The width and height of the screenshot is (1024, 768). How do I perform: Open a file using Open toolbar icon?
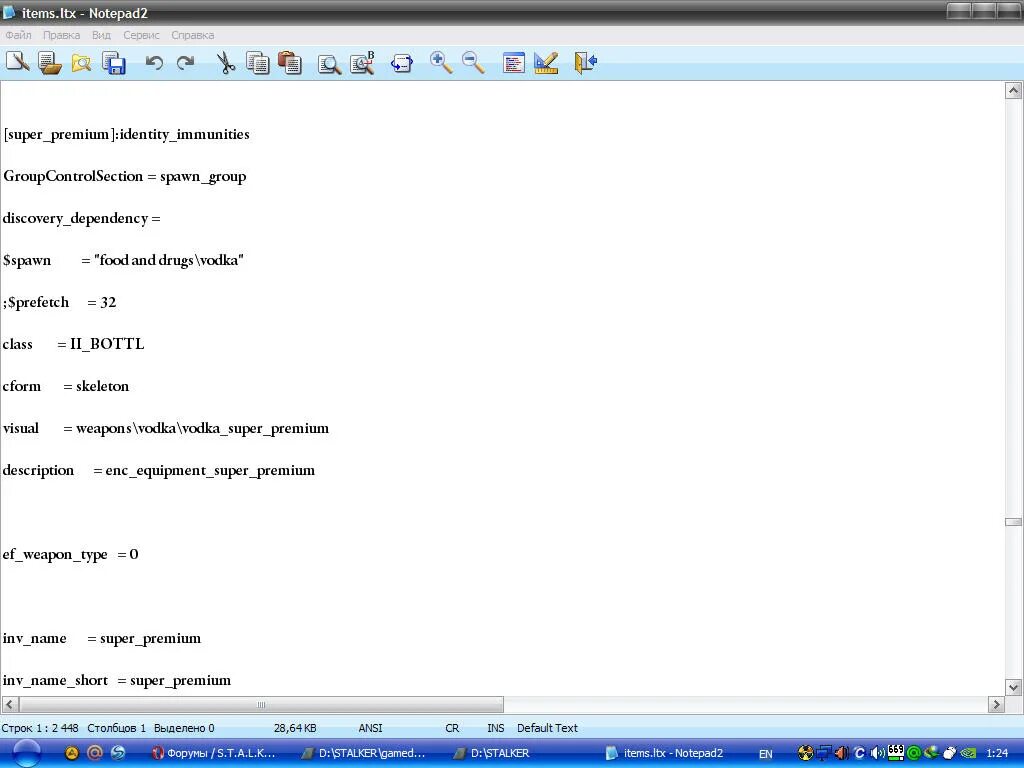click(50, 63)
